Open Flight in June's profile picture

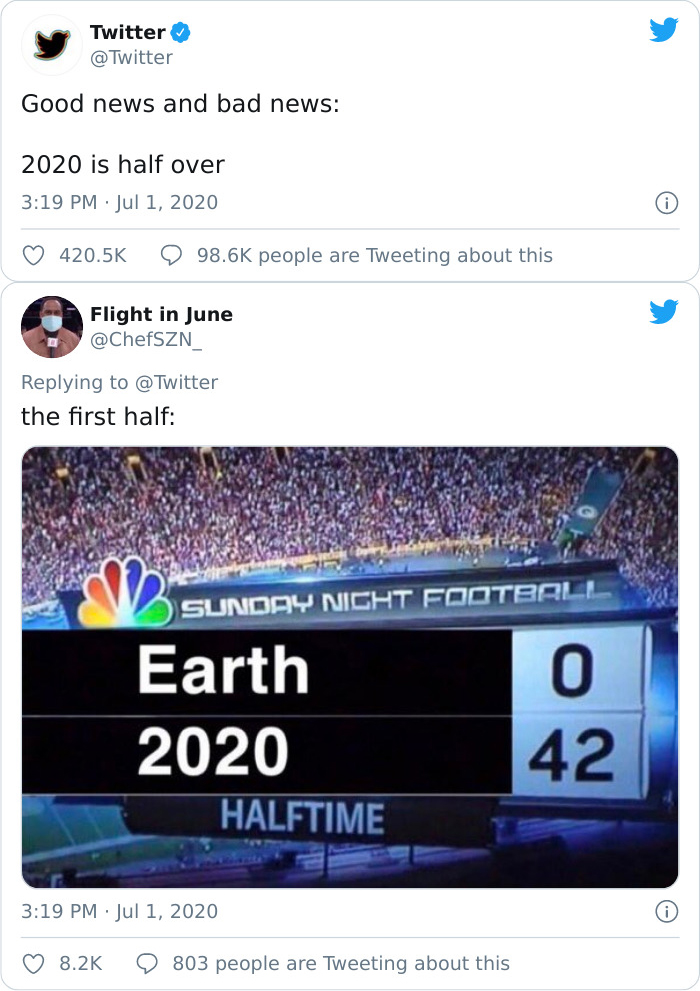pyautogui.click(x=50, y=325)
